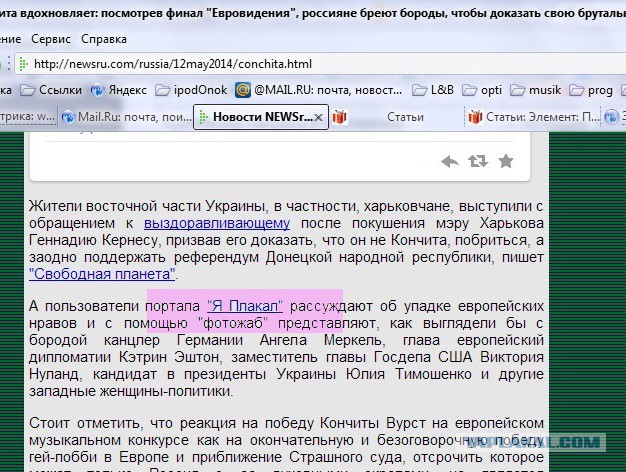Click the word "фотожаб" in article
Screen dimensions: 626x472
[x=234, y=323]
